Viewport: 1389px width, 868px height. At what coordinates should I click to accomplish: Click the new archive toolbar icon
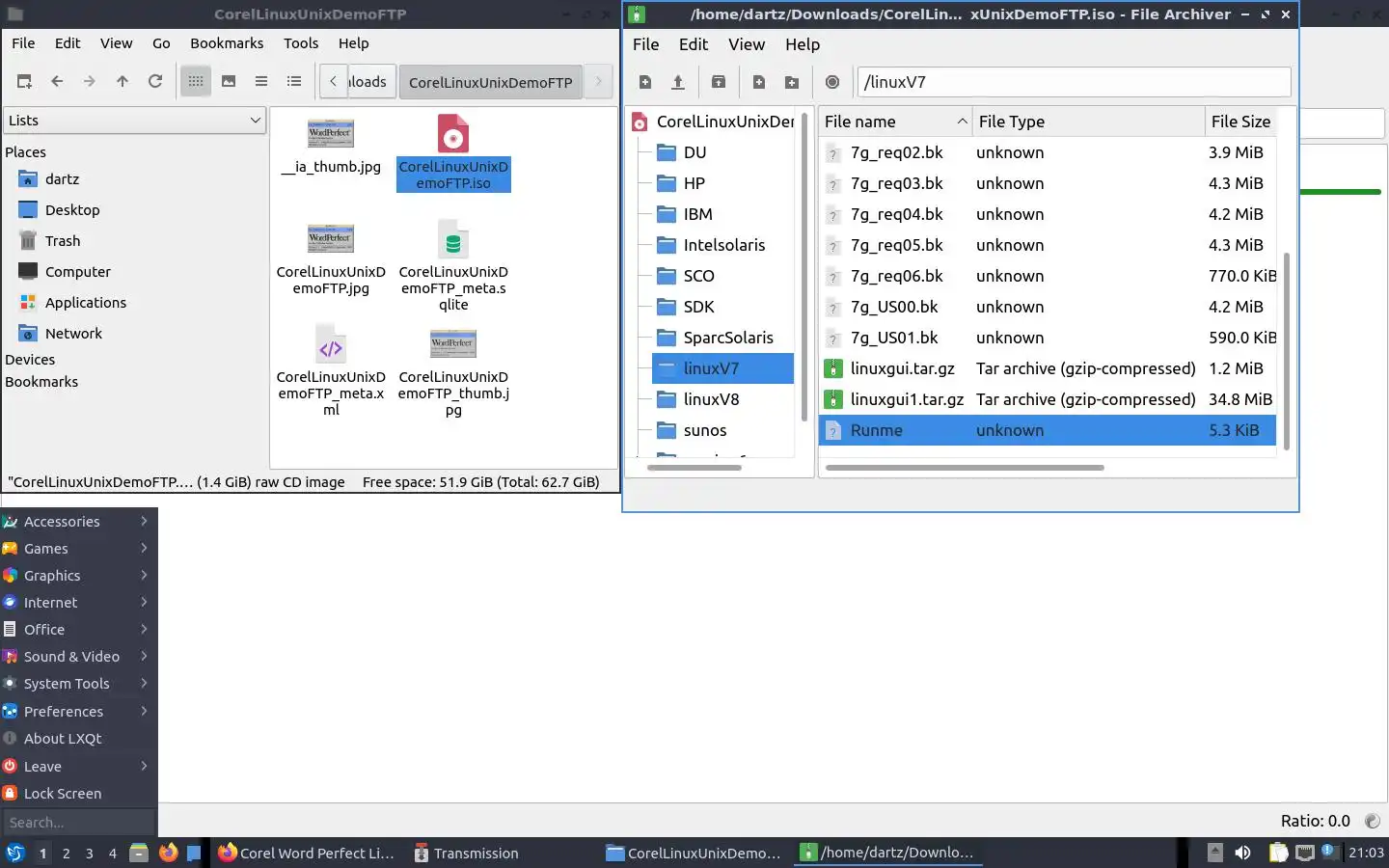(x=645, y=82)
